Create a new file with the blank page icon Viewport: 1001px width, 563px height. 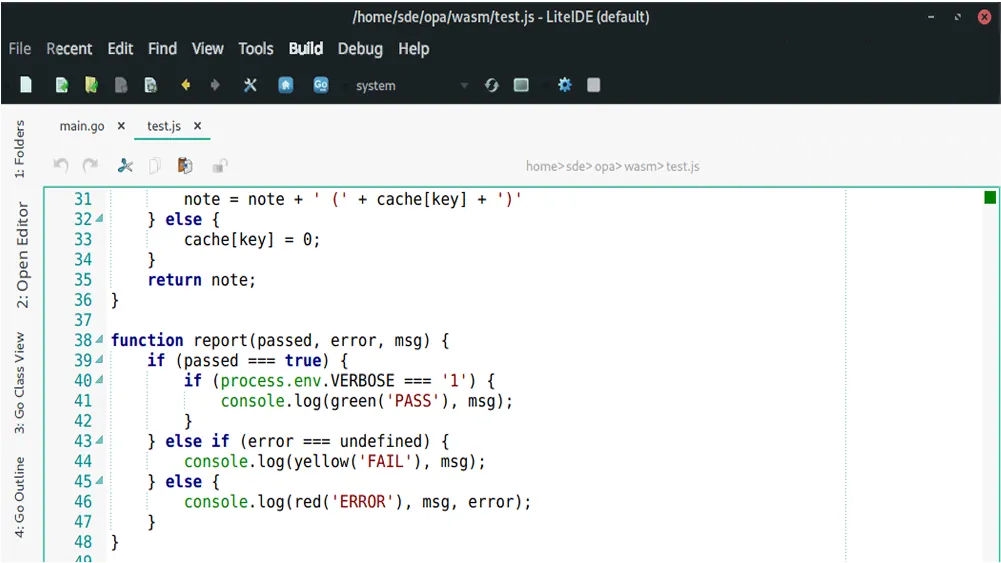pyautogui.click(x=26, y=85)
